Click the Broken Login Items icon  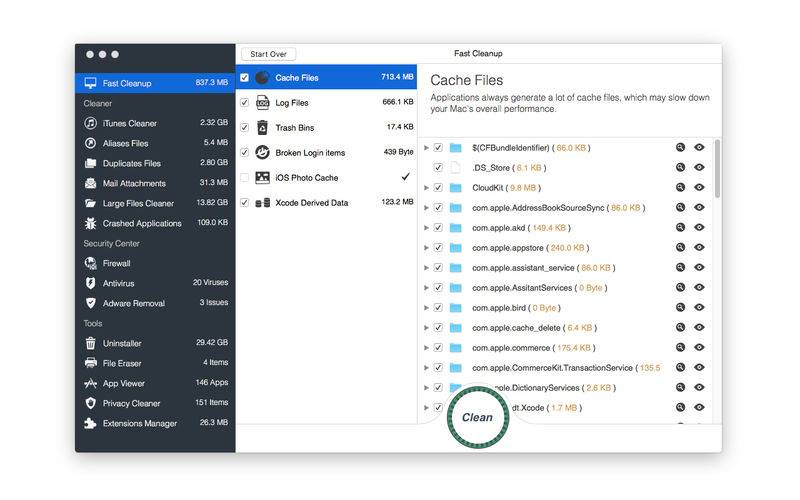(262, 152)
